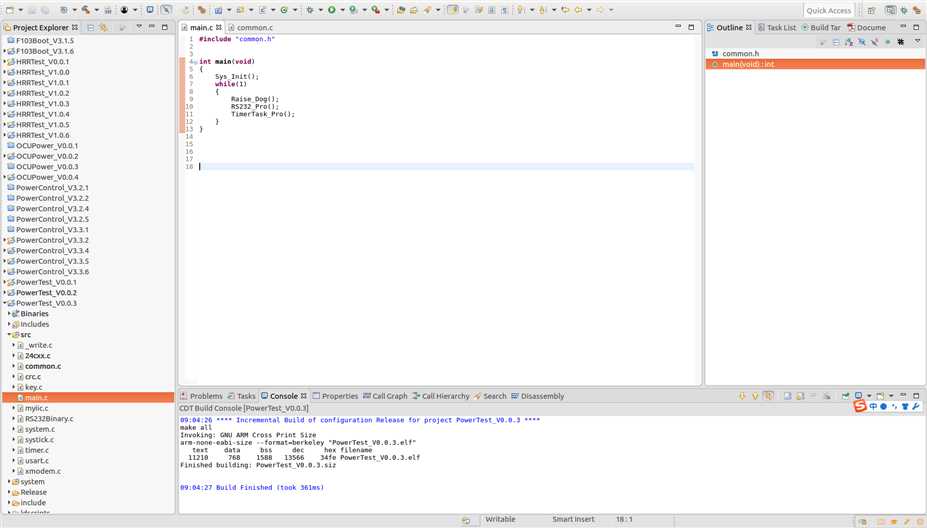This screenshot has width=927, height=528.
Task: Collapse the PowerTest_V0.0.3 project
Action: click(x=5, y=303)
